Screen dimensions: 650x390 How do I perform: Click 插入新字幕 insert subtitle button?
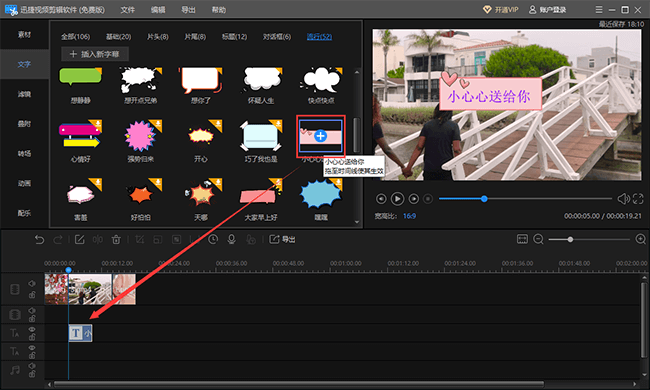95,54
